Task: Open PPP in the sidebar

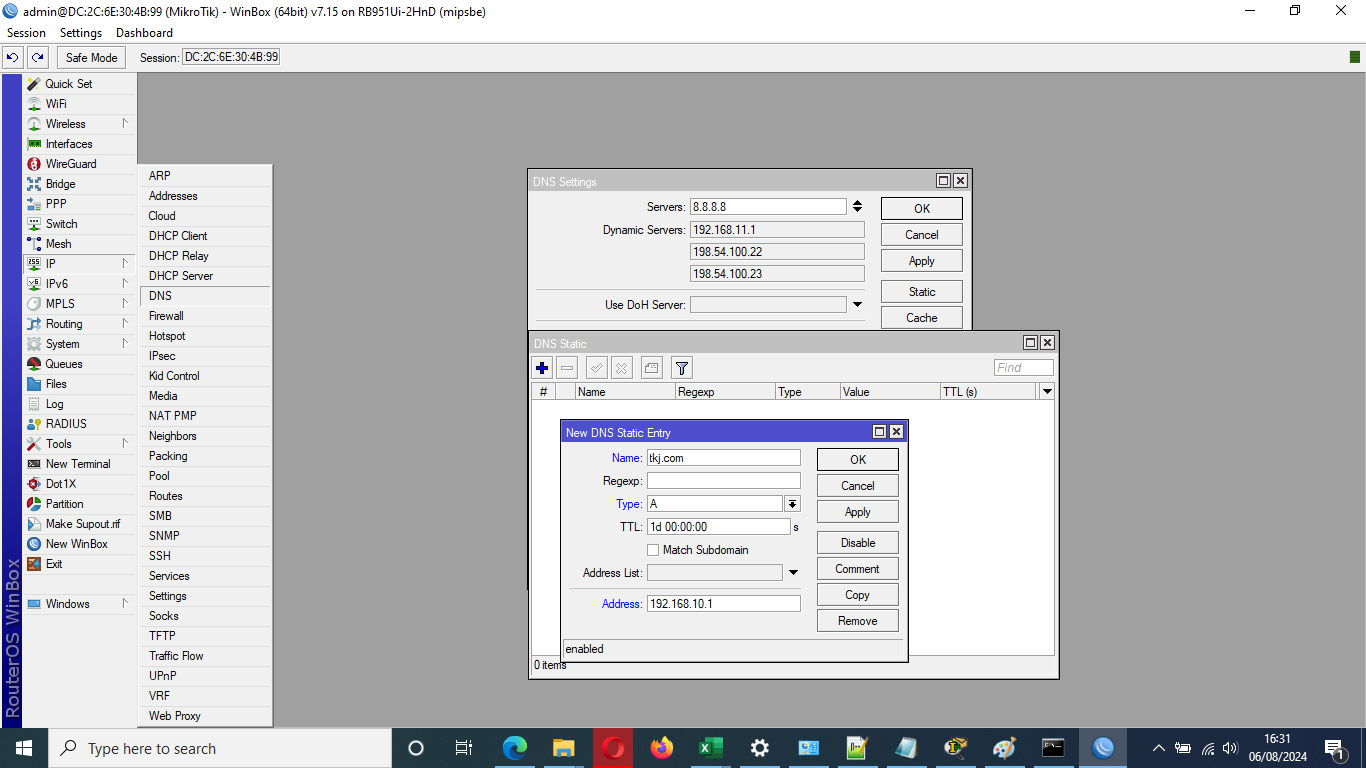Action: coord(79,204)
